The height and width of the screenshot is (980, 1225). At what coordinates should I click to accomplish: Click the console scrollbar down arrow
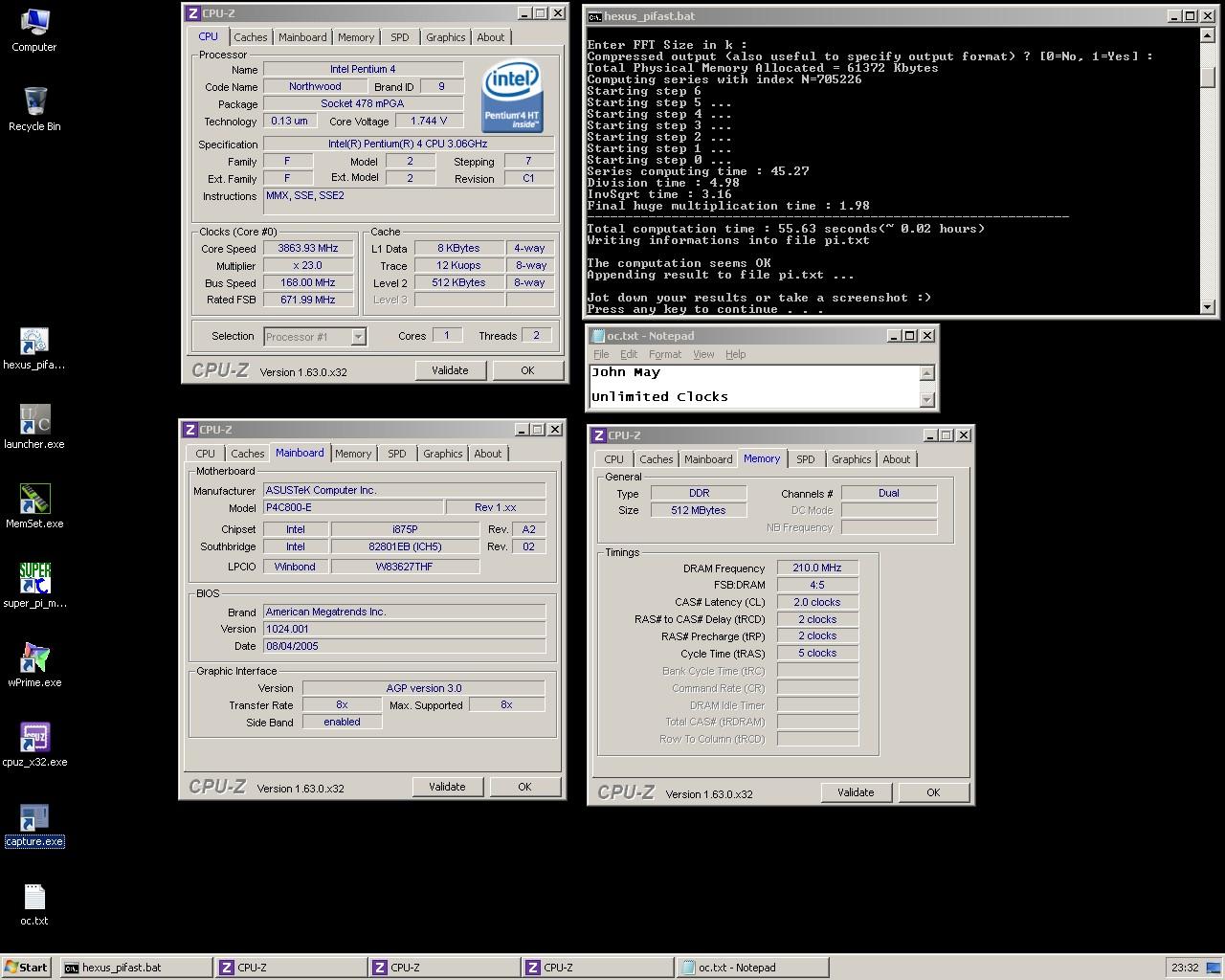click(1207, 306)
